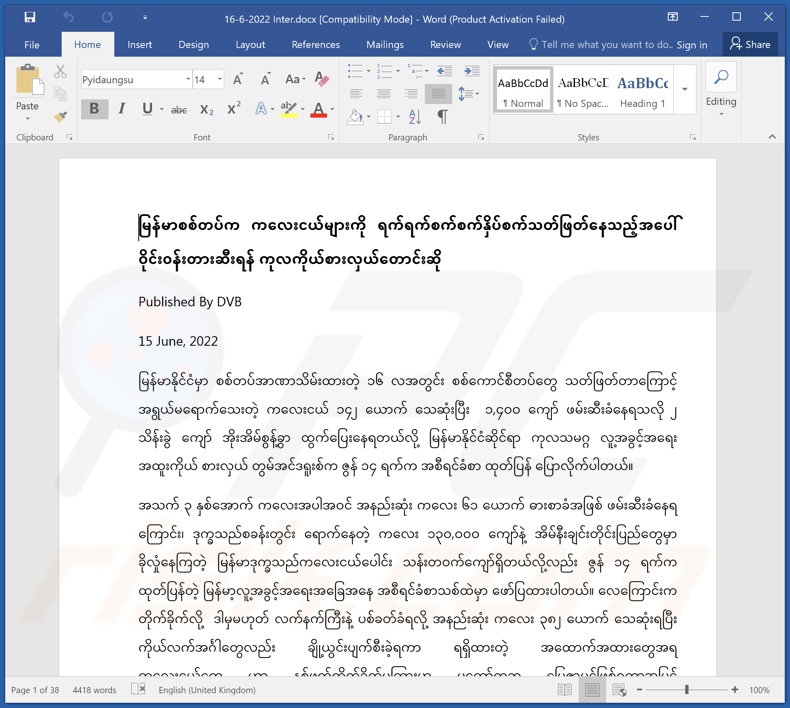The width and height of the screenshot is (790, 708).
Task: Toggle Bold formatting
Action: [x=95, y=109]
